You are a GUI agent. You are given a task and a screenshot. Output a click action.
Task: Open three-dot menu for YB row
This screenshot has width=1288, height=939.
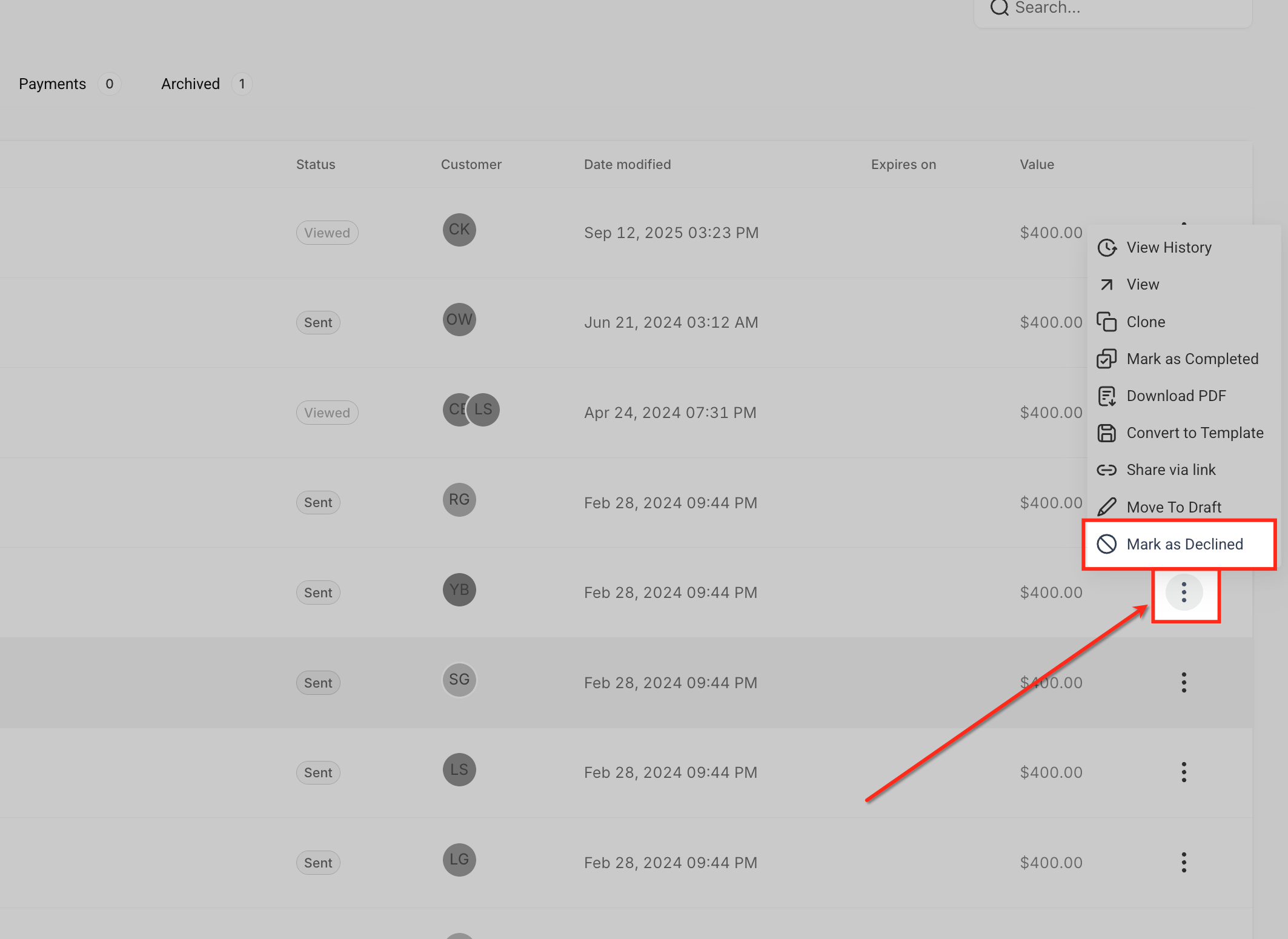[1184, 592]
